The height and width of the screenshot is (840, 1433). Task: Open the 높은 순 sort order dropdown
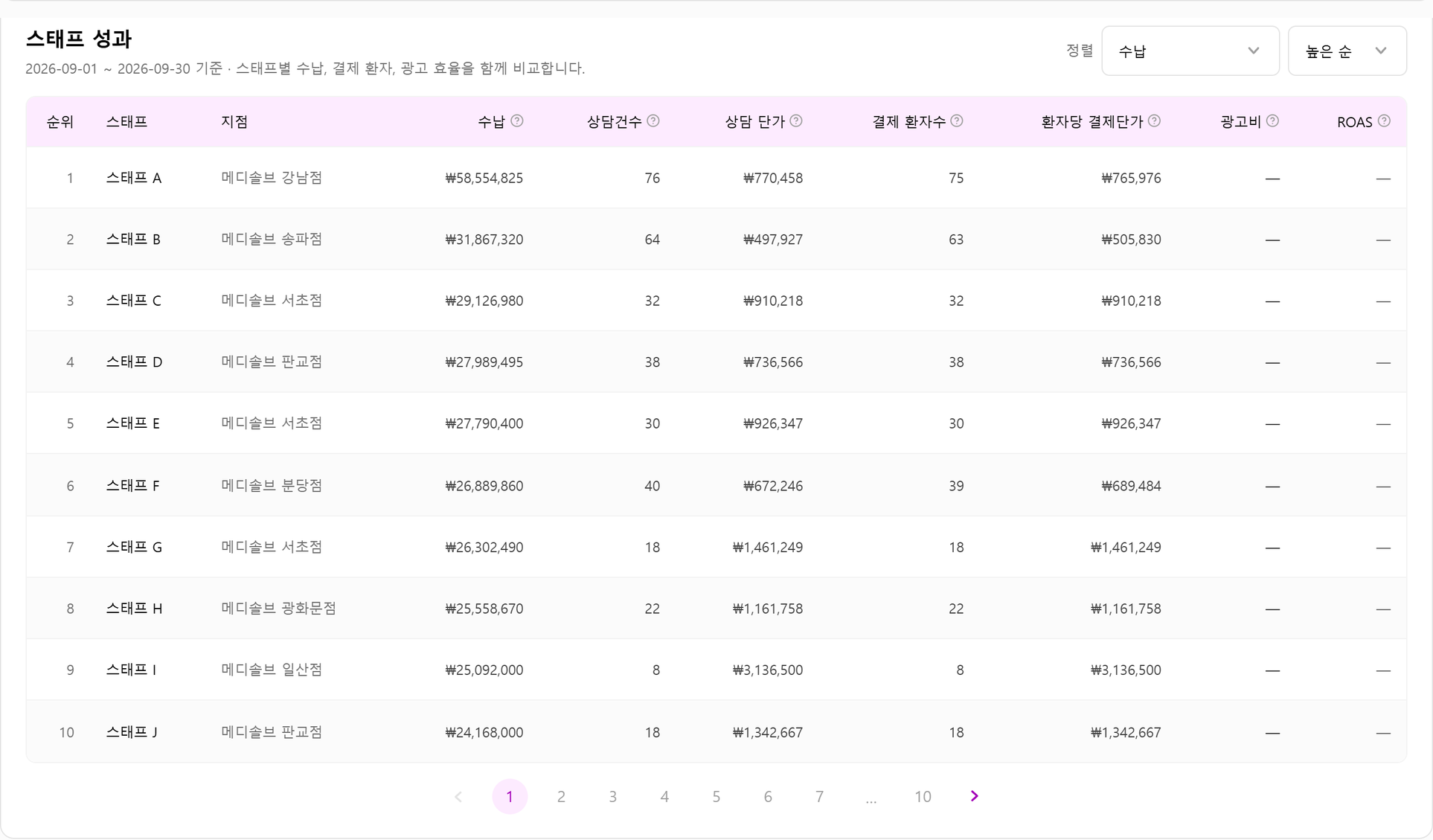(x=1347, y=51)
